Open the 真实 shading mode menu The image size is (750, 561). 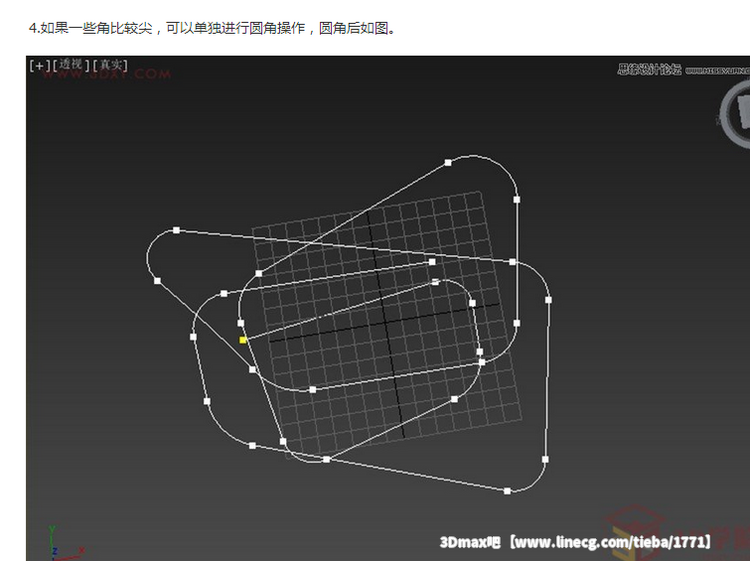point(111,65)
